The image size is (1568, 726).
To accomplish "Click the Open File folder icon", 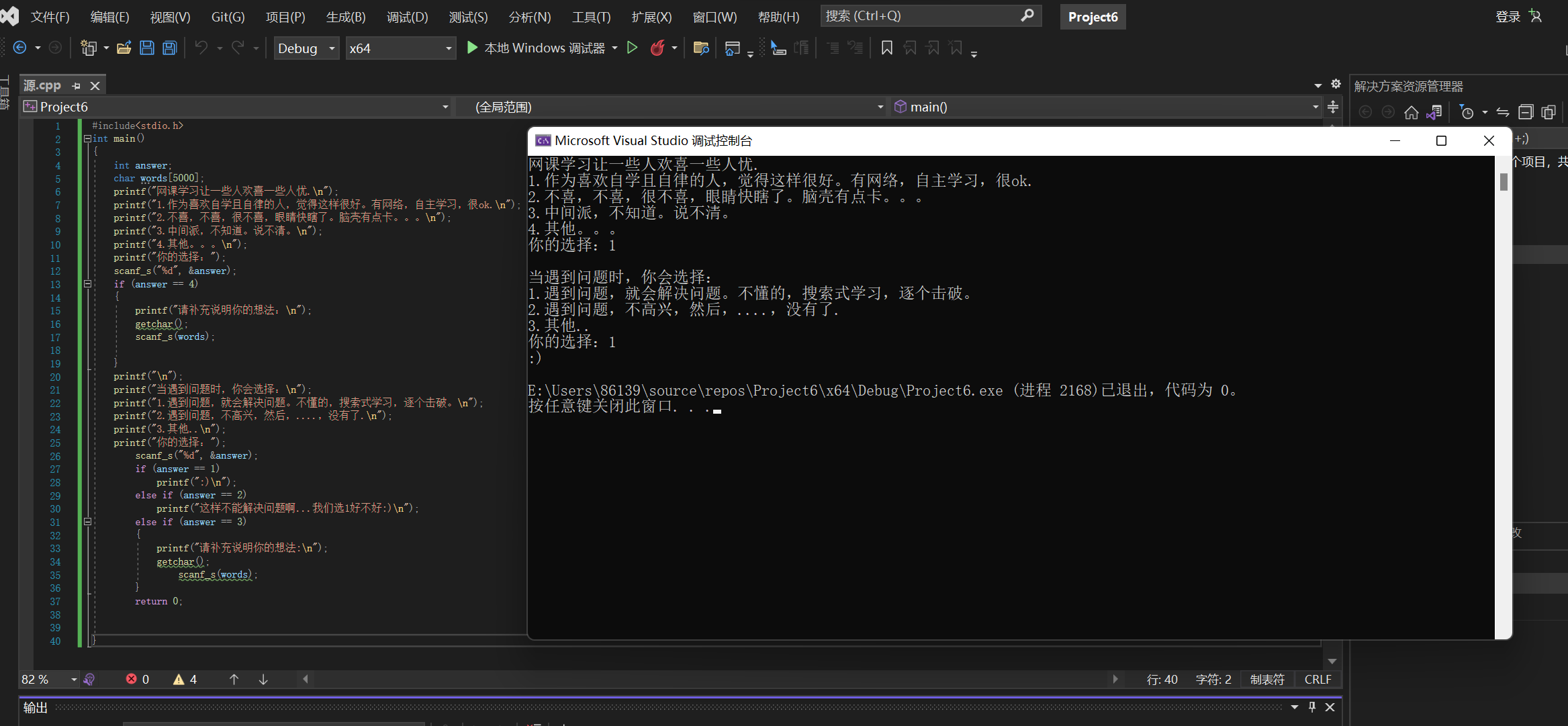I will pos(124,48).
